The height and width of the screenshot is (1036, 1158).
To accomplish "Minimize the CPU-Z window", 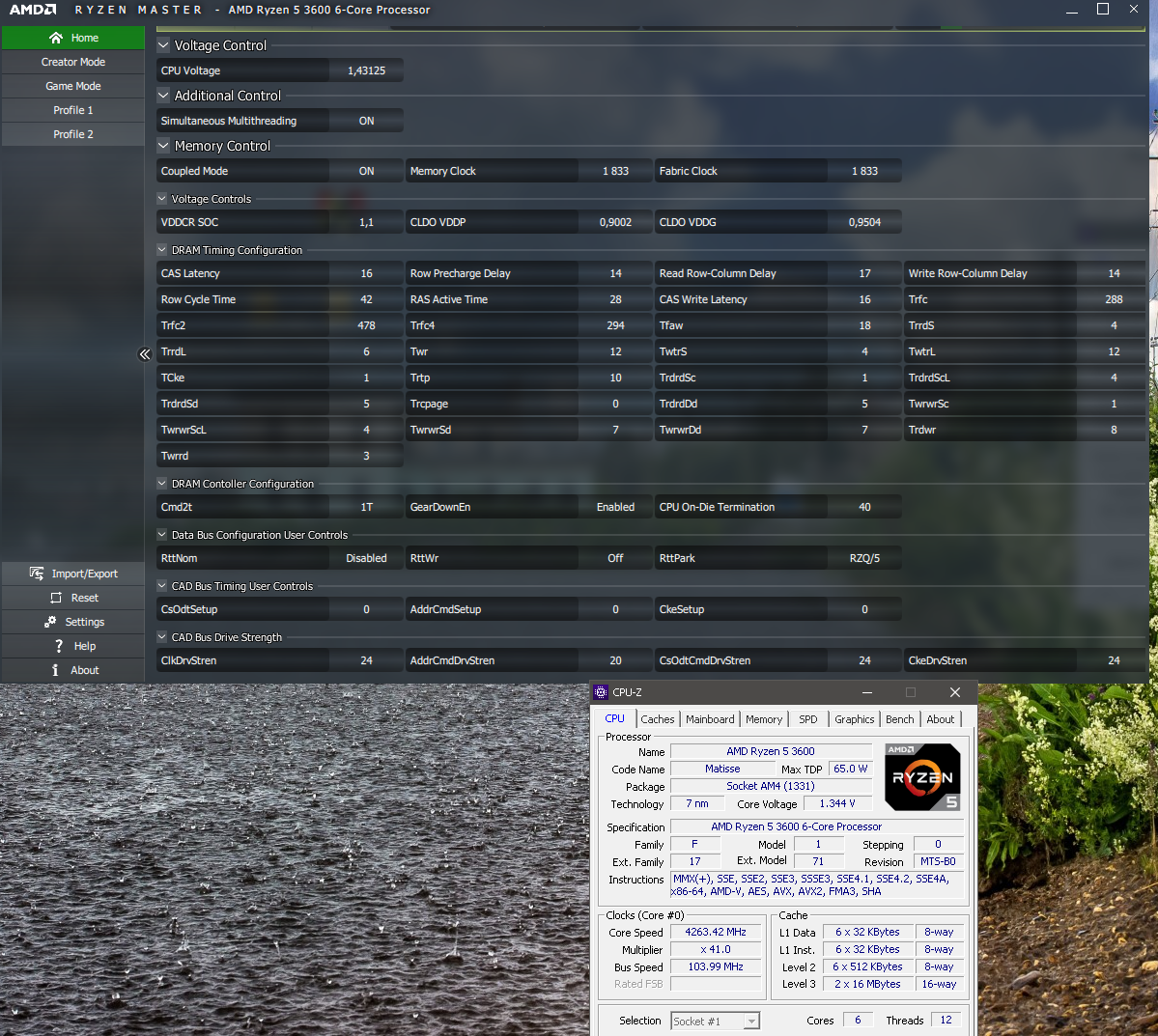I will (867, 692).
